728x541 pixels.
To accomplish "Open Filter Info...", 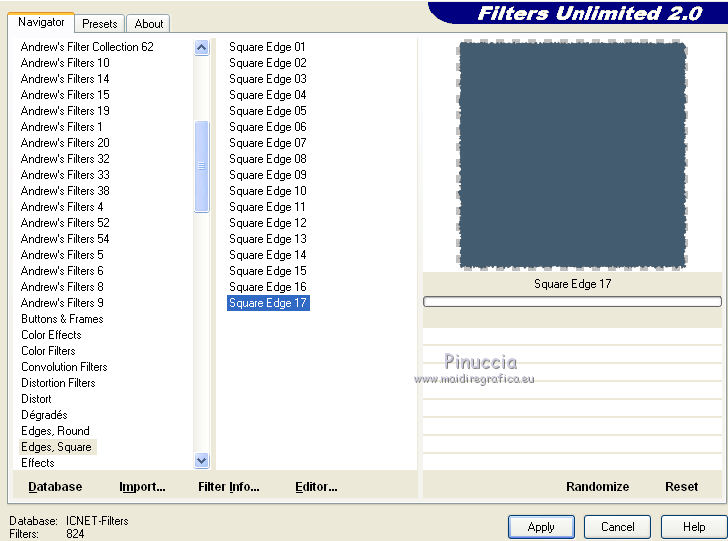I will coord(229,487).
